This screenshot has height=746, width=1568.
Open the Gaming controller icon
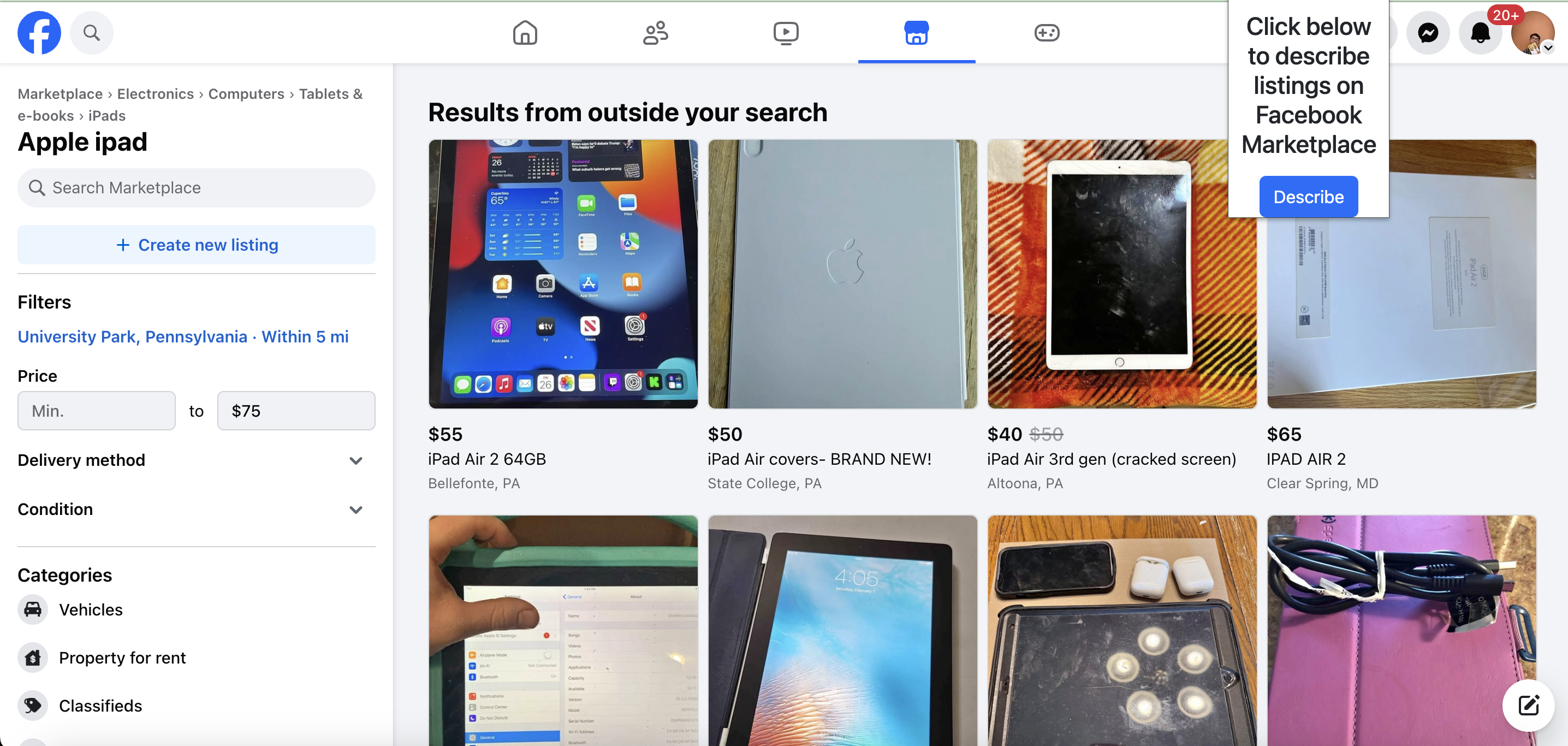[1047, 33]
